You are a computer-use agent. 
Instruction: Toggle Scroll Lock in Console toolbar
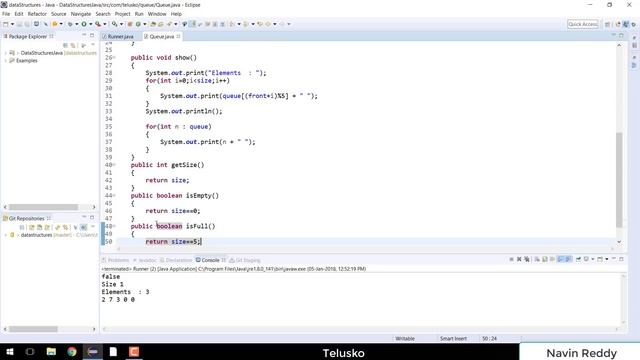pyautogui.click(x=545, y=259)
